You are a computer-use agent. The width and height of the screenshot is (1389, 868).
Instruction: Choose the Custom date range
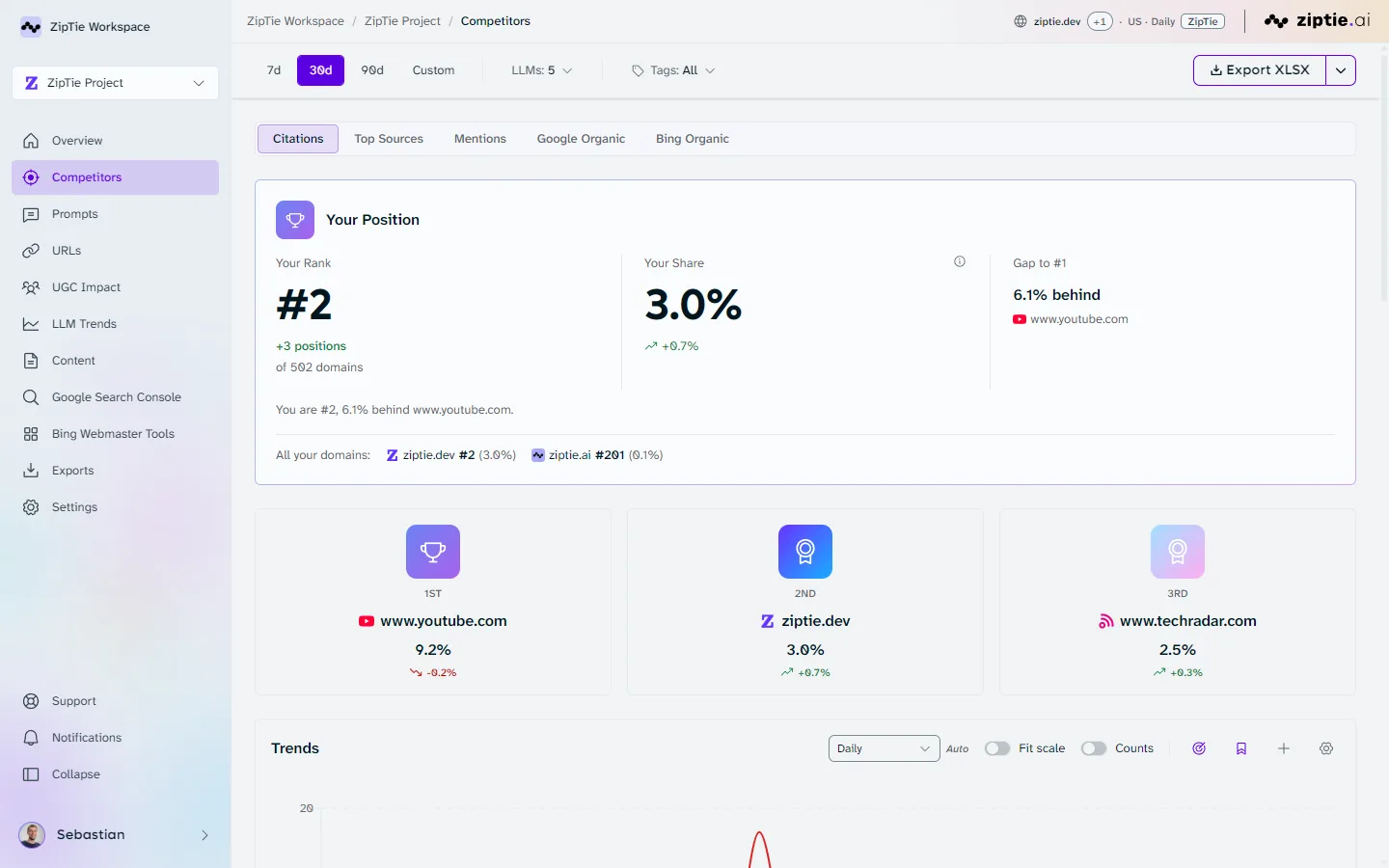pos(433,70)
